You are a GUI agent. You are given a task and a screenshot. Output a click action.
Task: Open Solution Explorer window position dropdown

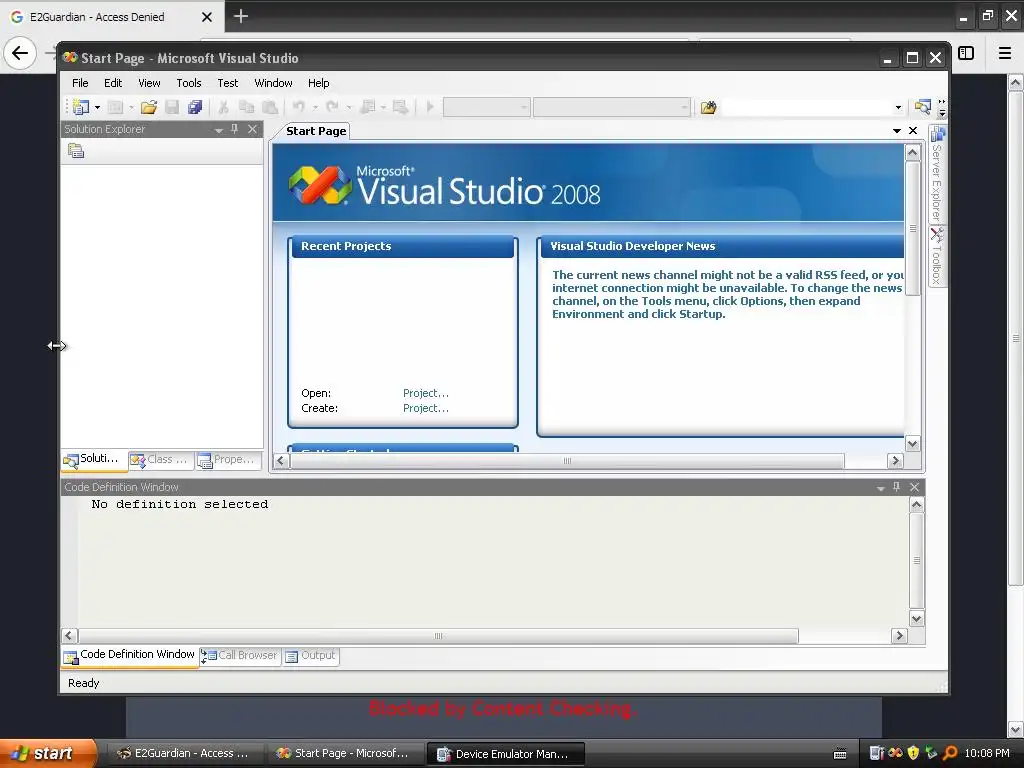pos(219,130)
